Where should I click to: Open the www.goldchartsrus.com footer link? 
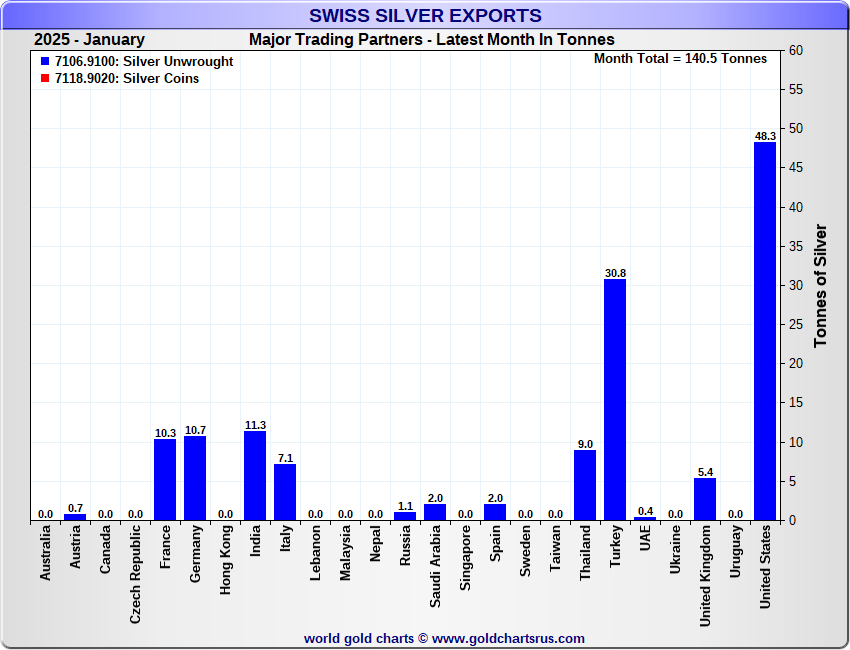tap(509, 638)
